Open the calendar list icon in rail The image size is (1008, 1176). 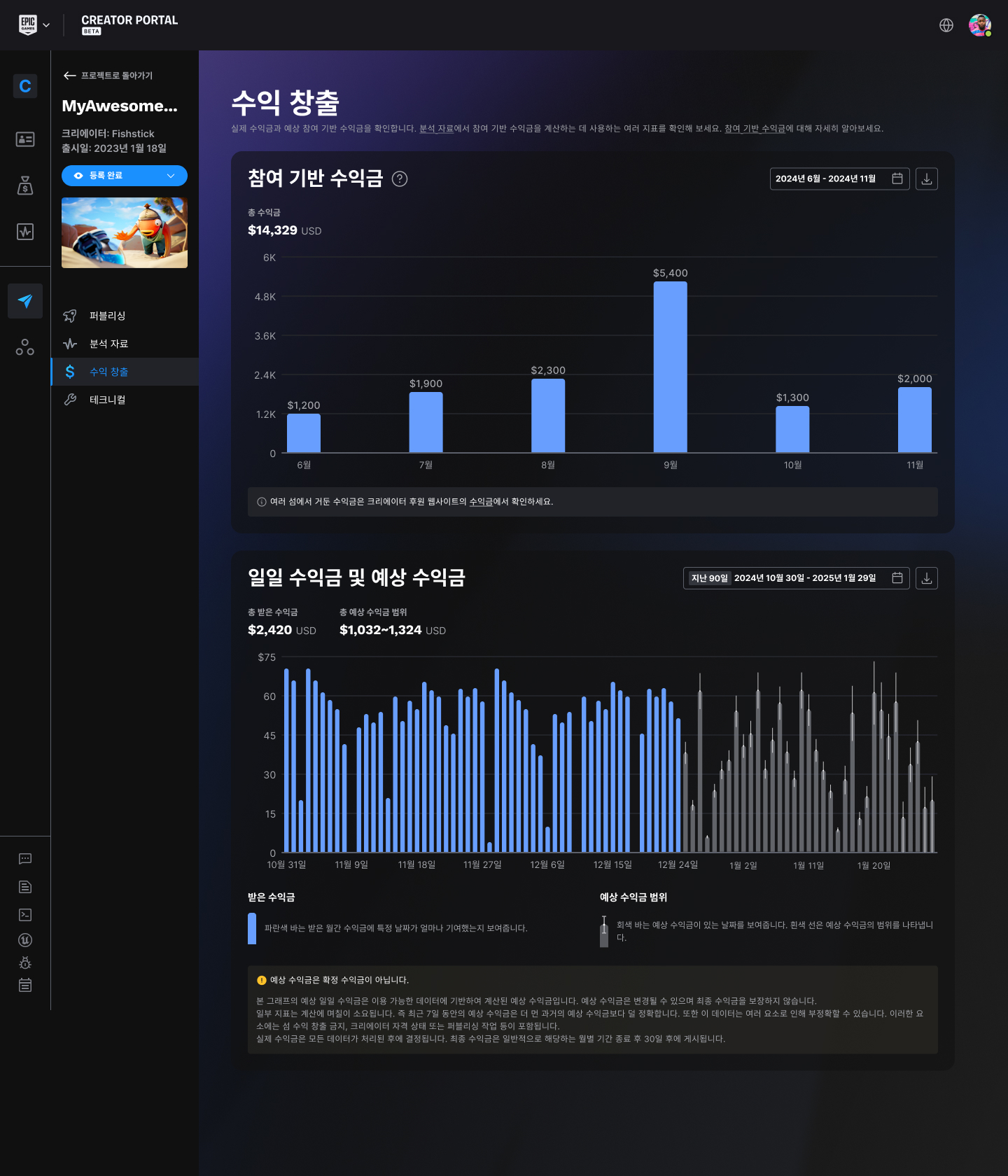25,986
